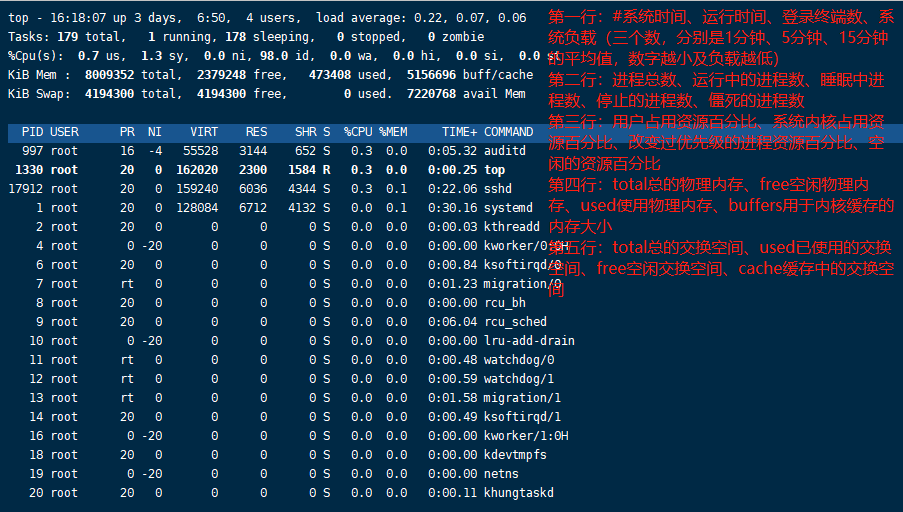Click the '0 zombie' tasks count
This screenshot has width=903, height=512.
(x=456, y=37)
